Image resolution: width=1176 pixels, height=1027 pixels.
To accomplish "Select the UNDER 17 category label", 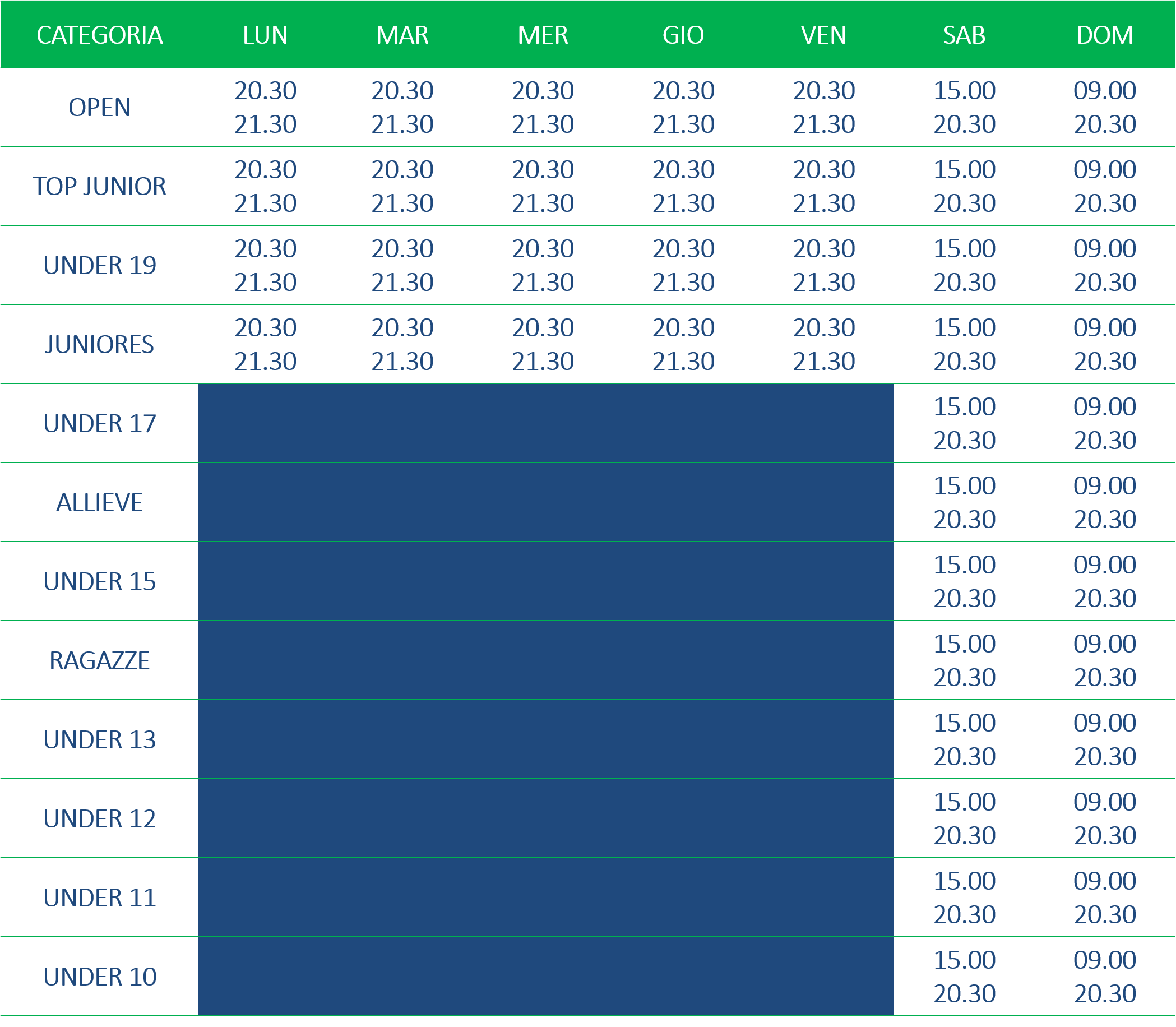I will click(100, 423).
